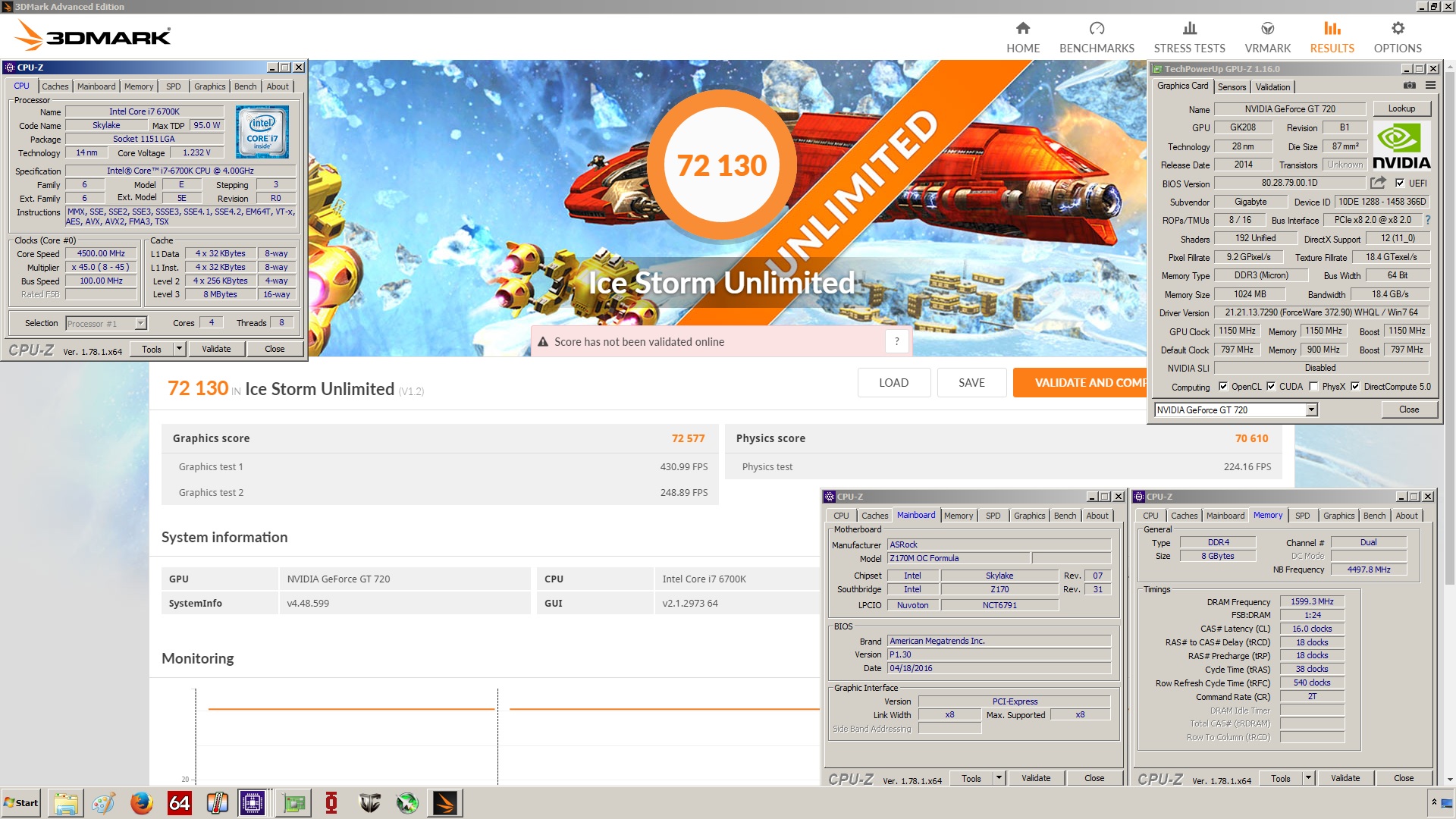Click LOAD button in 3DMark results
The image size is (1456, 819).
pos(893,383)
